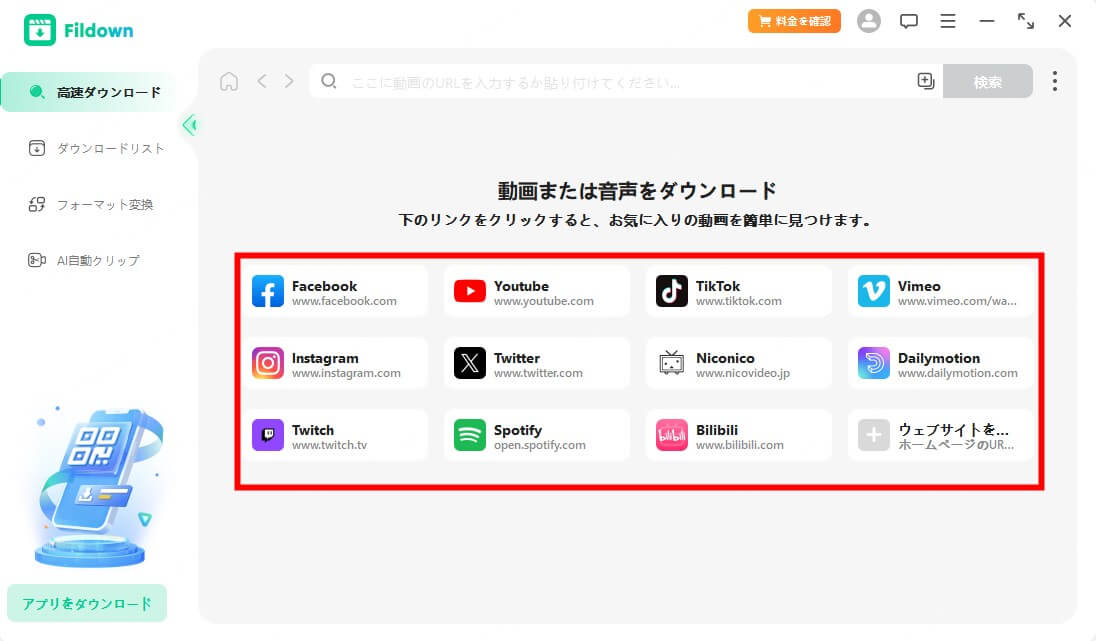Open the Instagram site shortcut
The width and height of the screenshot is (1096, 641).
(336, 364)
